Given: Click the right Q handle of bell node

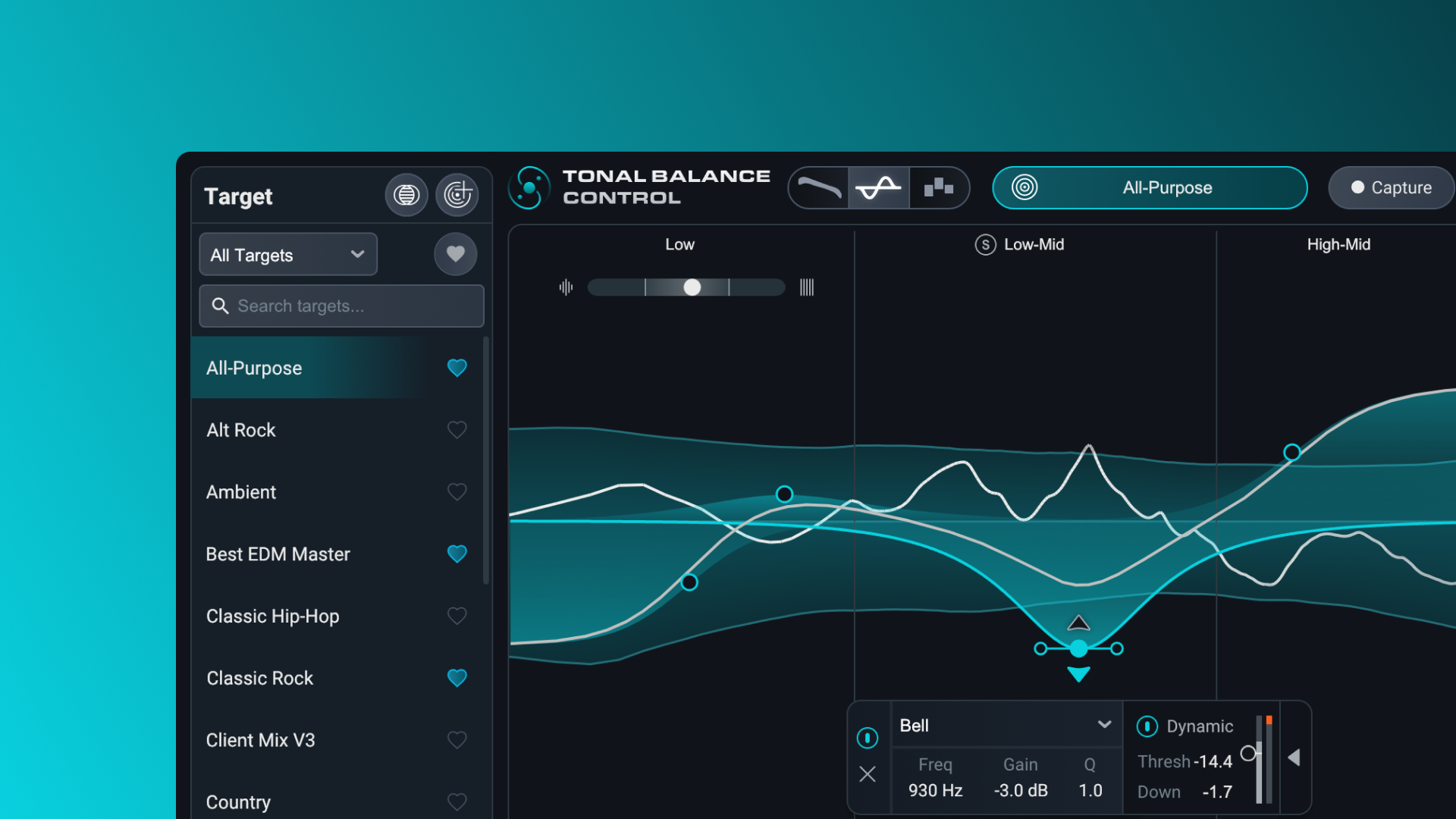Looking at the screenshot, I should coord(1117,648).
